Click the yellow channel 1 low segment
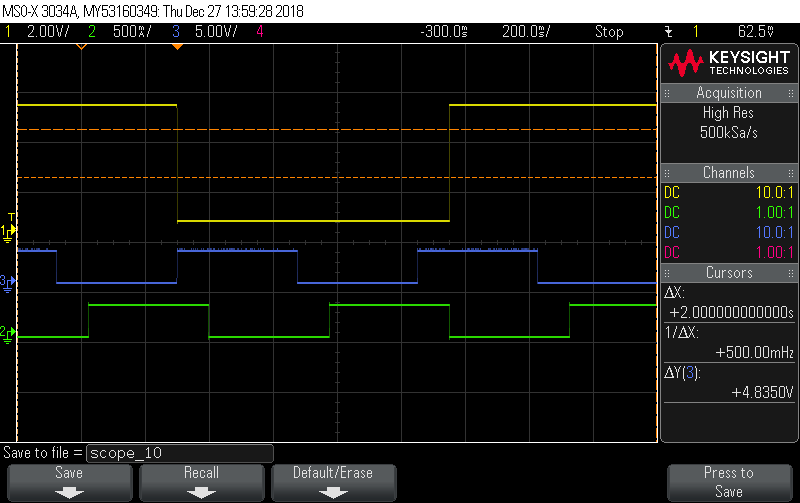Viewport: 800px width, 503px height. pos(313,221)
